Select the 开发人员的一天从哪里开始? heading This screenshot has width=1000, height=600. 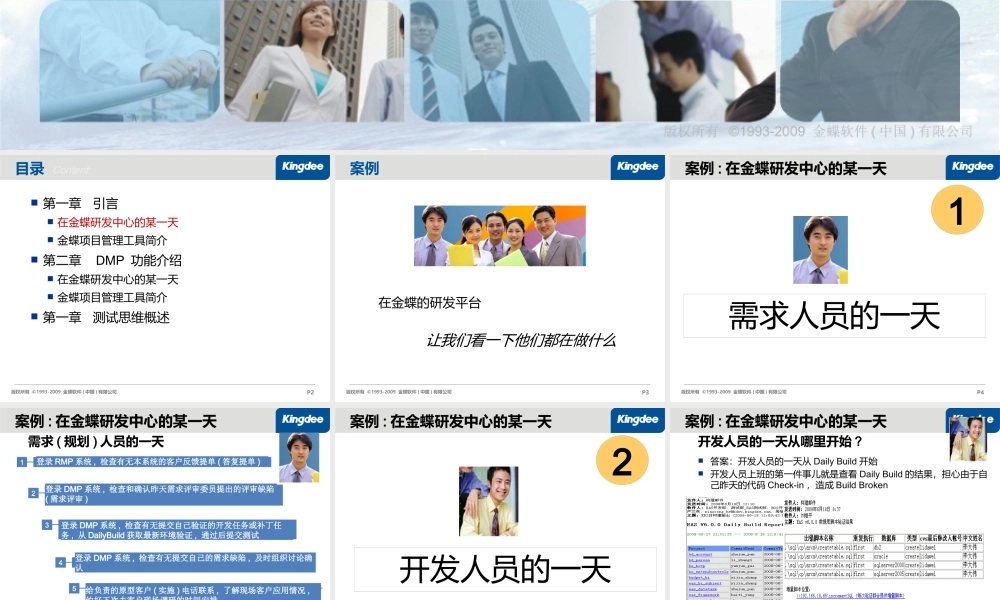pyautogui.click(x=780, y=441)
